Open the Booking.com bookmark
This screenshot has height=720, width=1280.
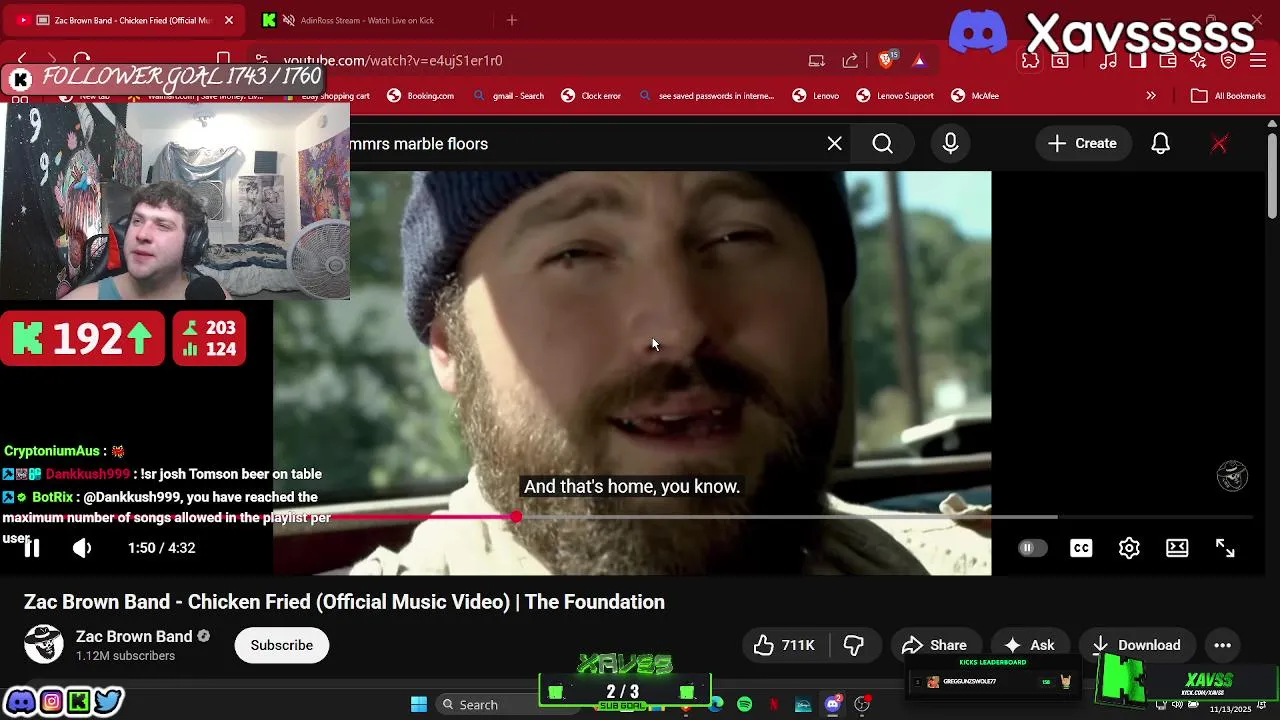(x=420, y=96)
